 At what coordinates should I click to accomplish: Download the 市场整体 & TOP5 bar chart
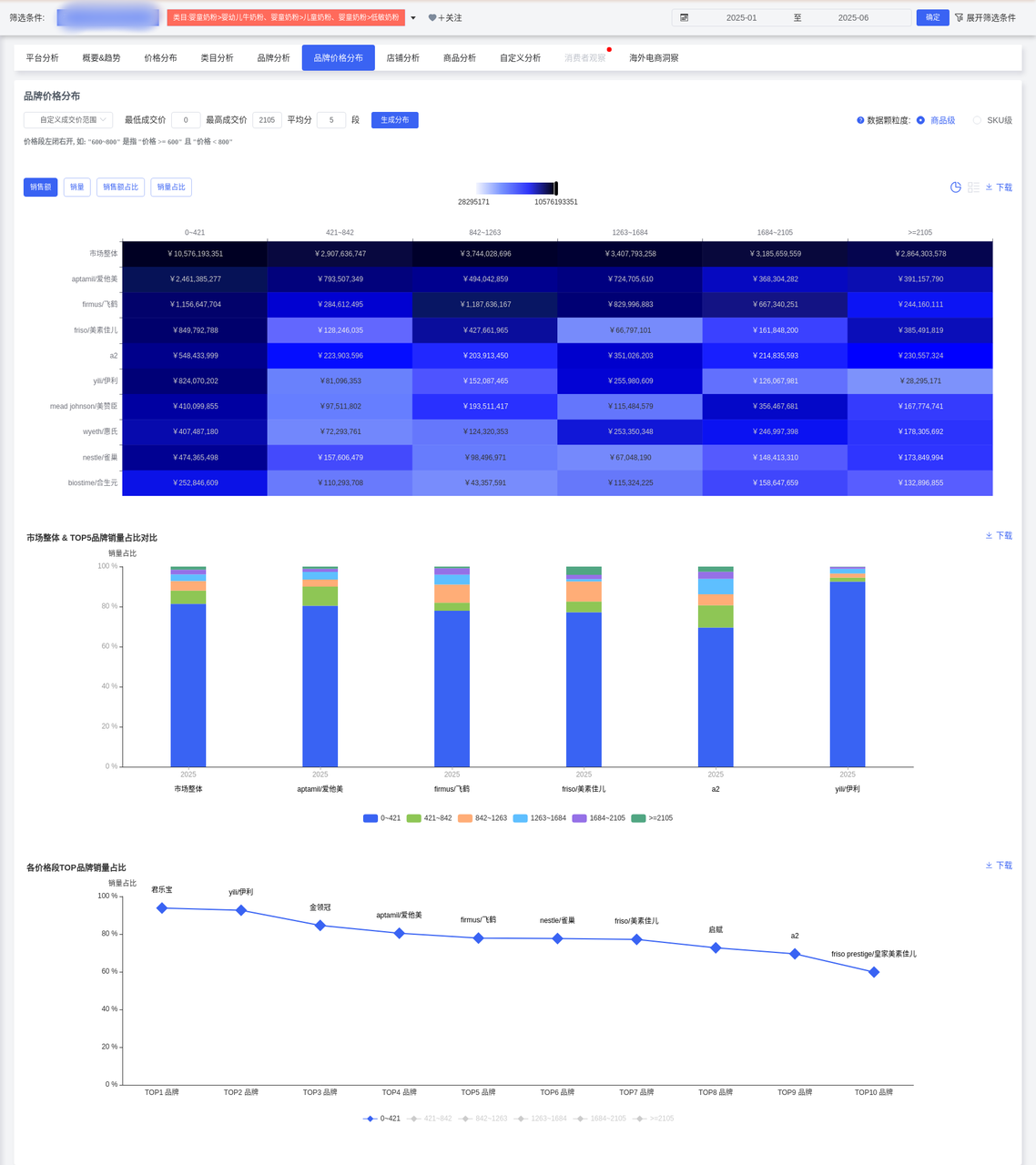click(999, 536)
